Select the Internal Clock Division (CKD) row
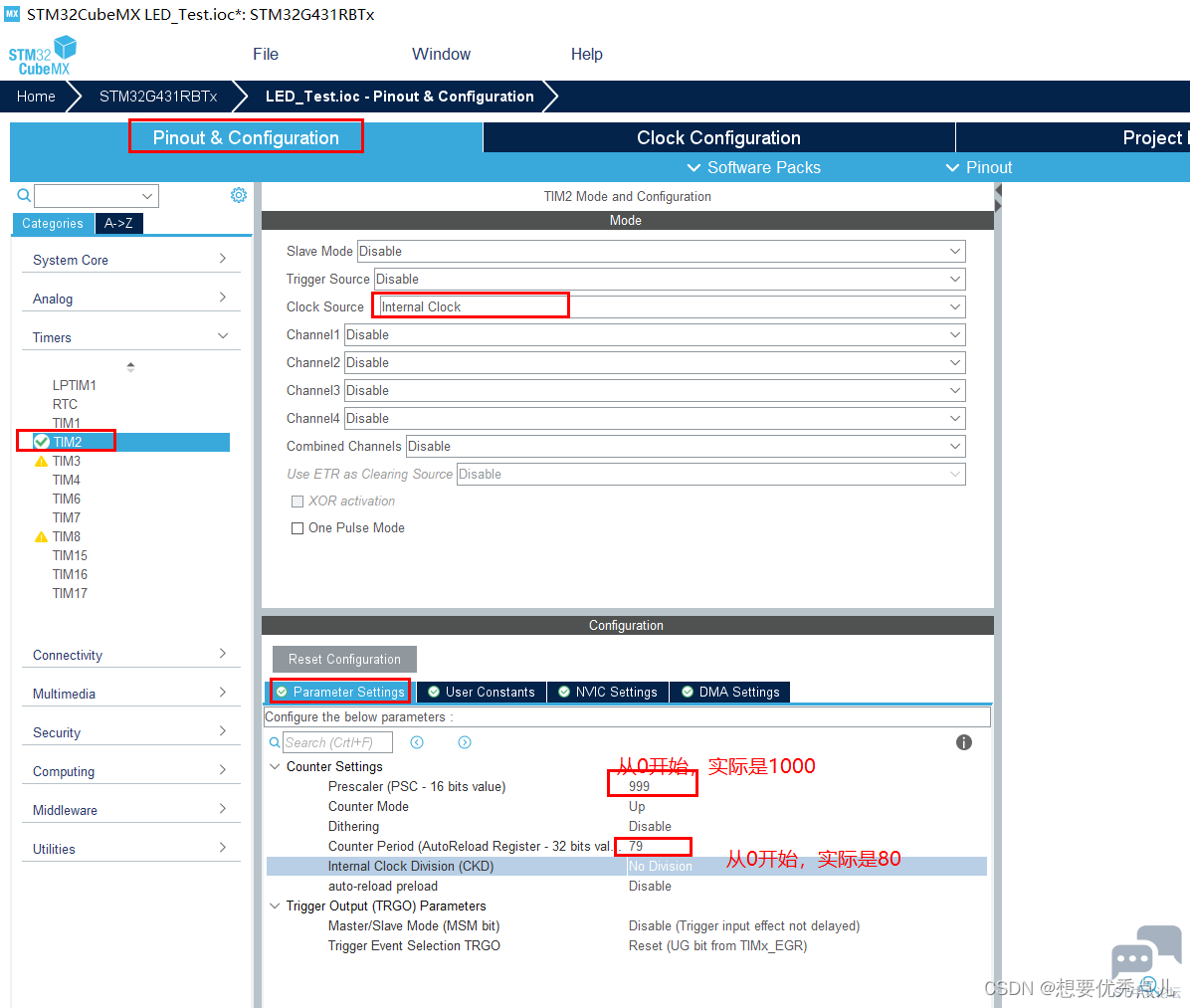Viewport: 1190px width, 1008px height. tap(627, 866)
